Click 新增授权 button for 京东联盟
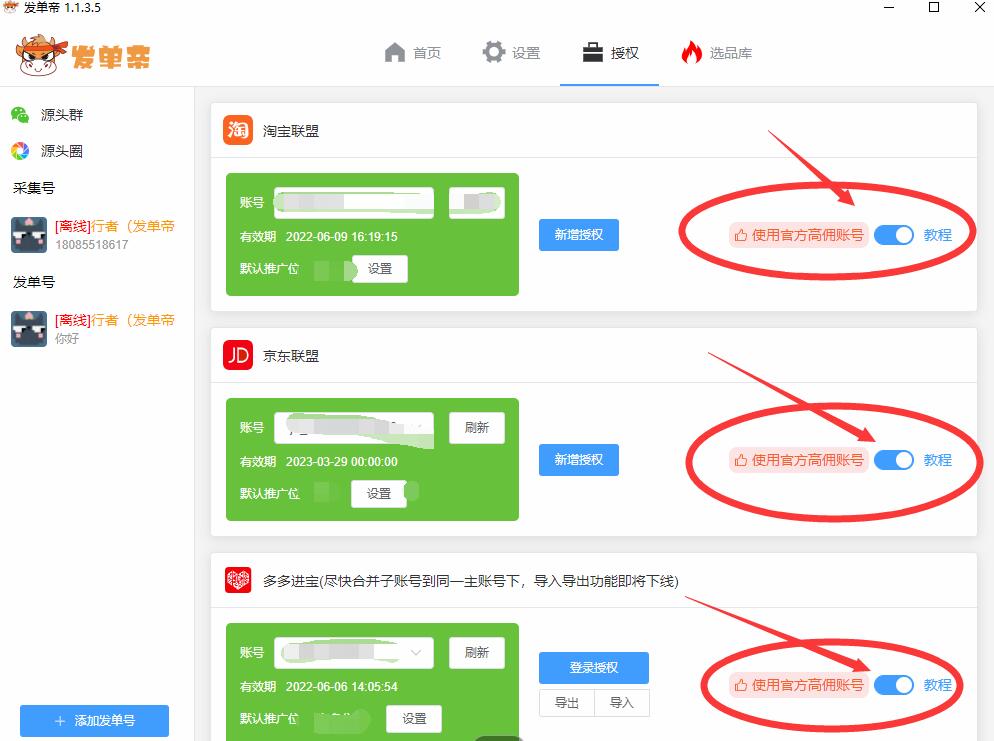 click(x=579, y=460)
